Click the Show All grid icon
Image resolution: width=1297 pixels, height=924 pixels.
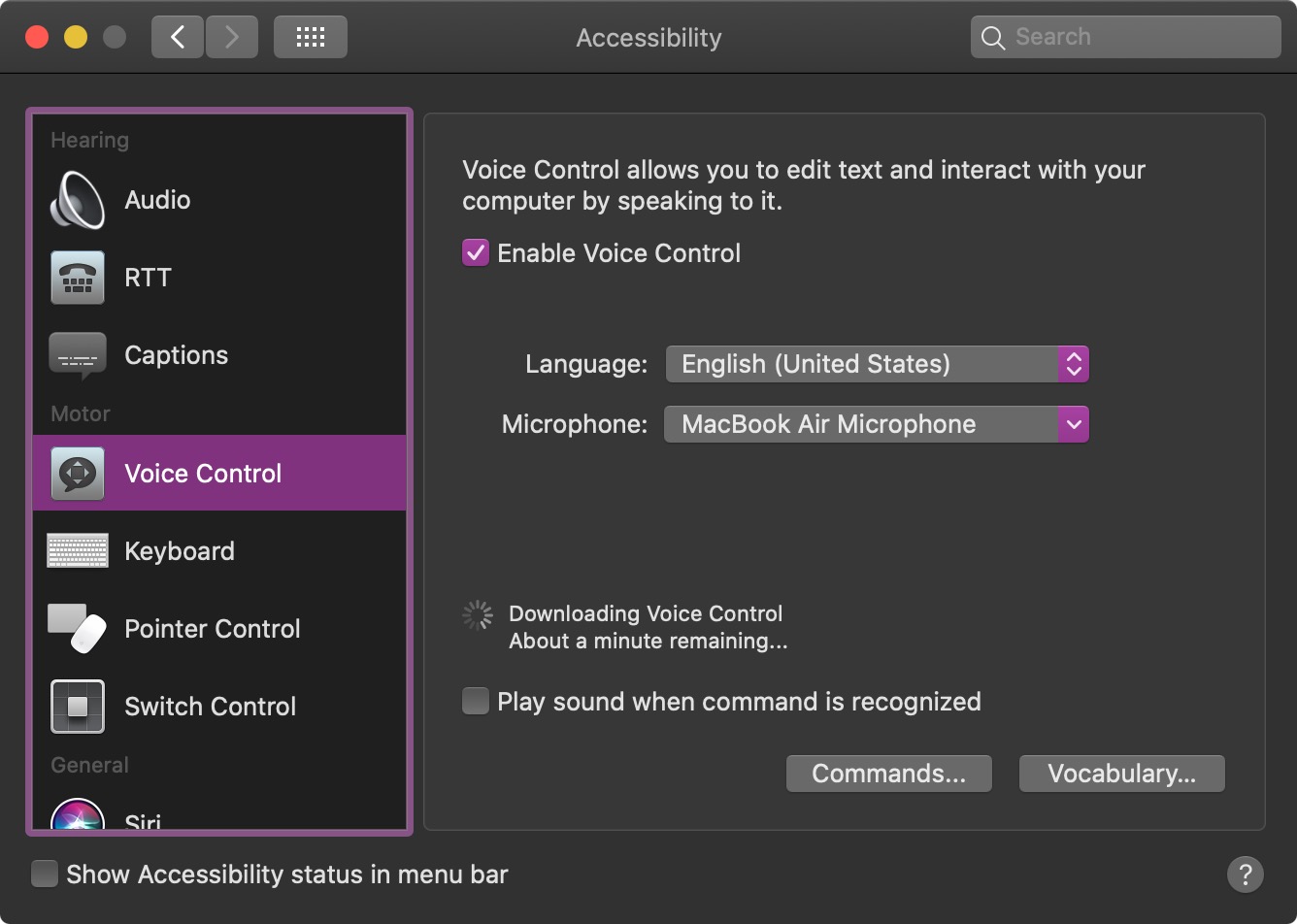311,37
